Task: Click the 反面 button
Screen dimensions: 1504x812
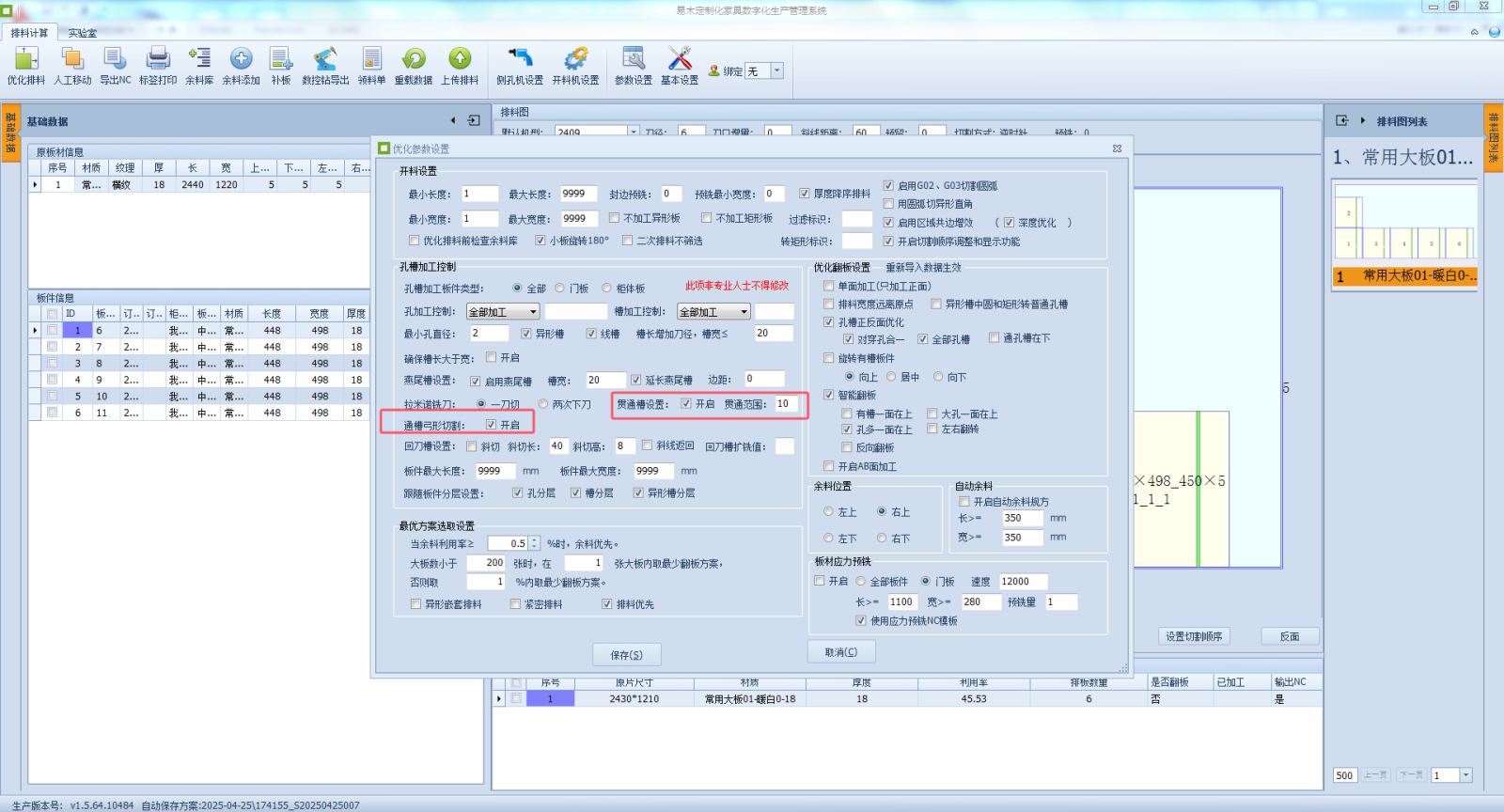Action: 1290,636
